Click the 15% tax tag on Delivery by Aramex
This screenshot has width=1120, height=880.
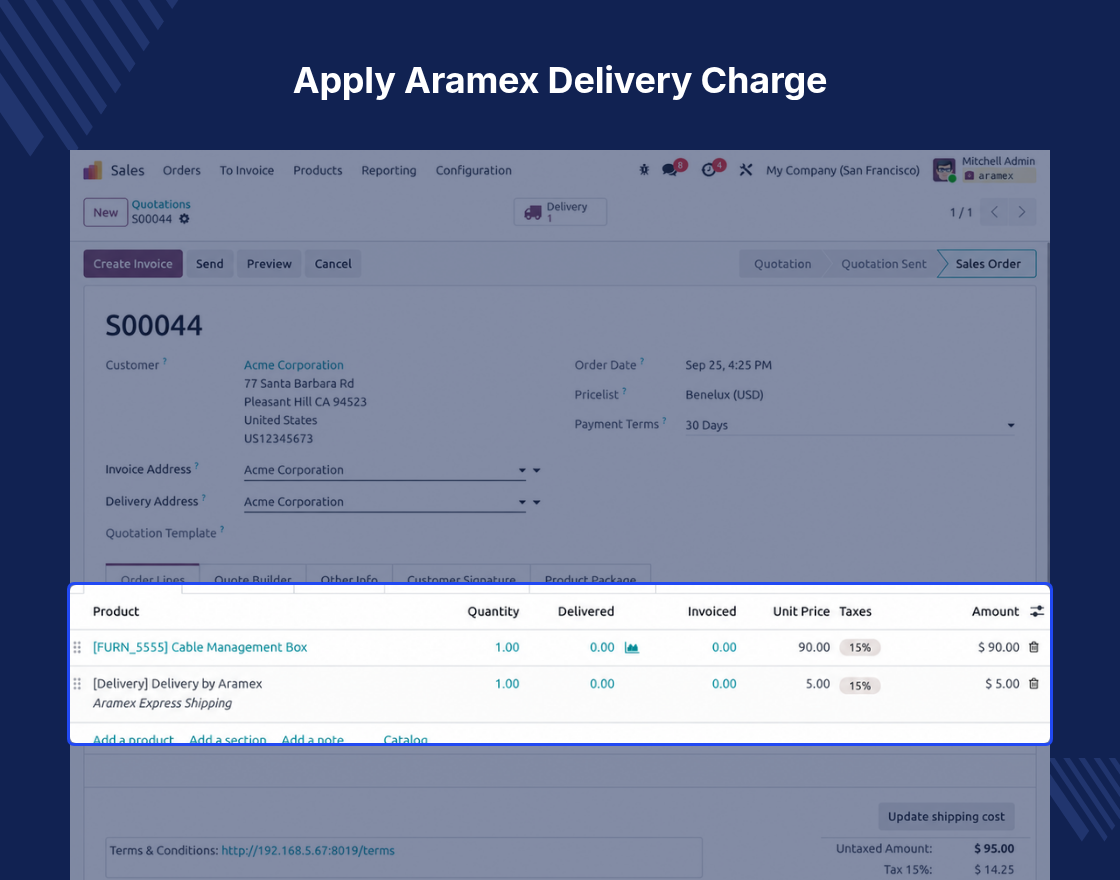[x=860, y=686]
